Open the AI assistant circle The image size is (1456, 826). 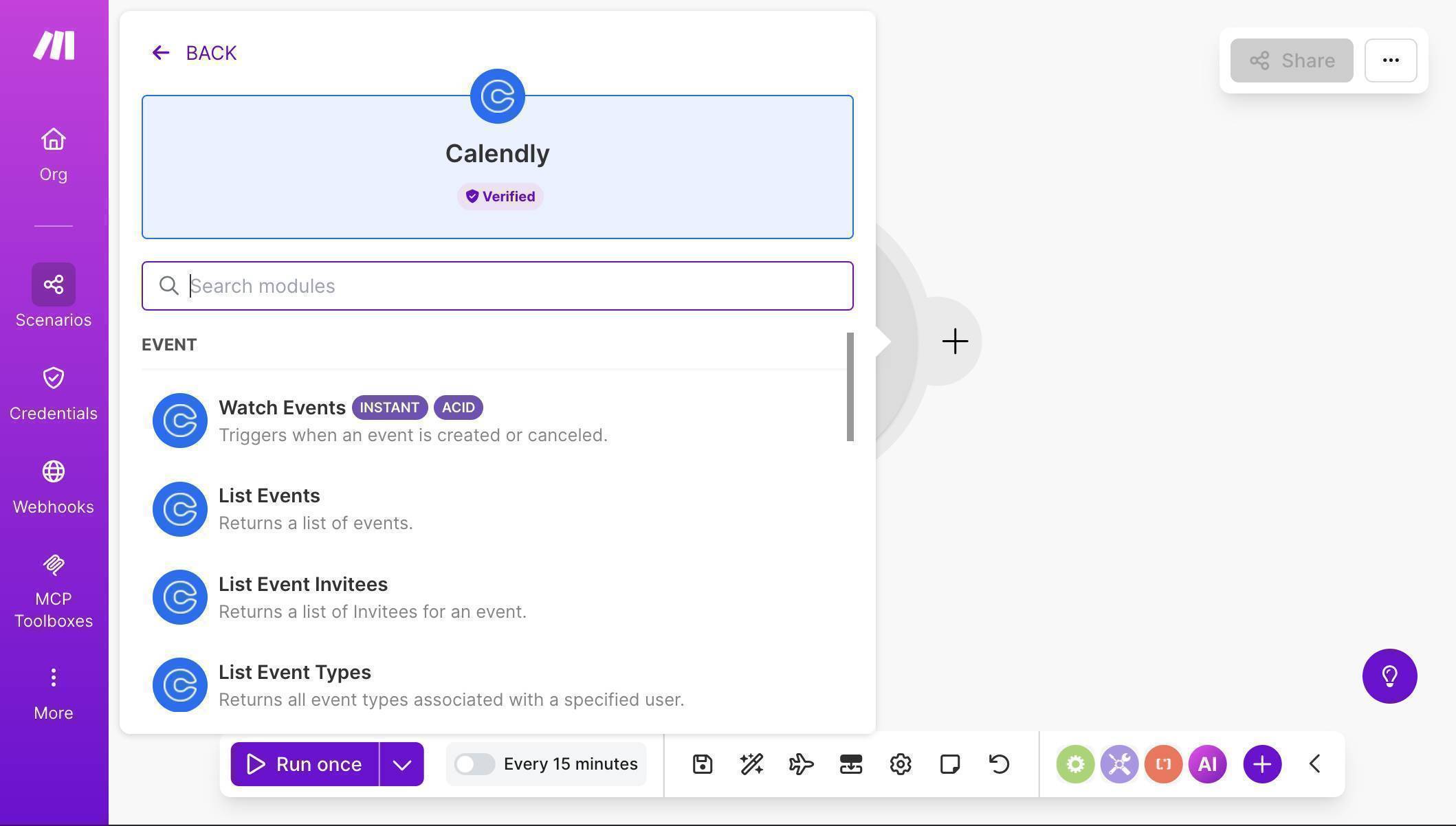tap(1208, 763)
